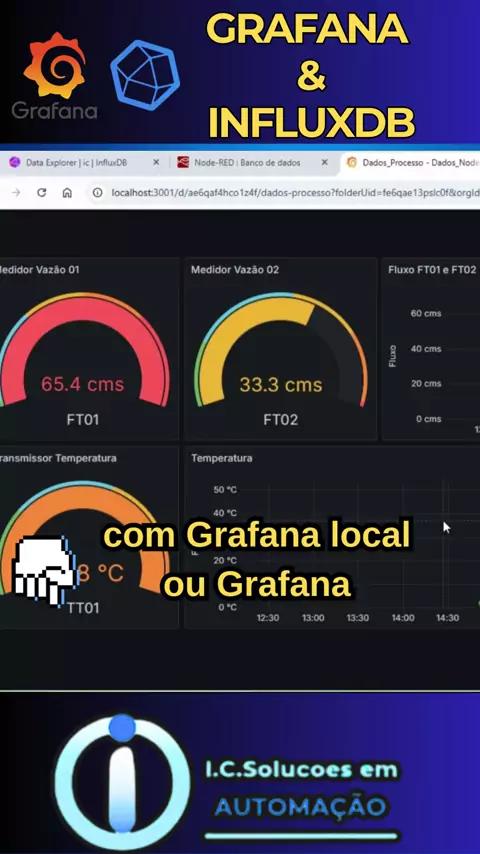Image resolution: width=480 pixels, height=854 pixels.
Task: Click the FT01 gauge label
Action: tap(83, 420)
